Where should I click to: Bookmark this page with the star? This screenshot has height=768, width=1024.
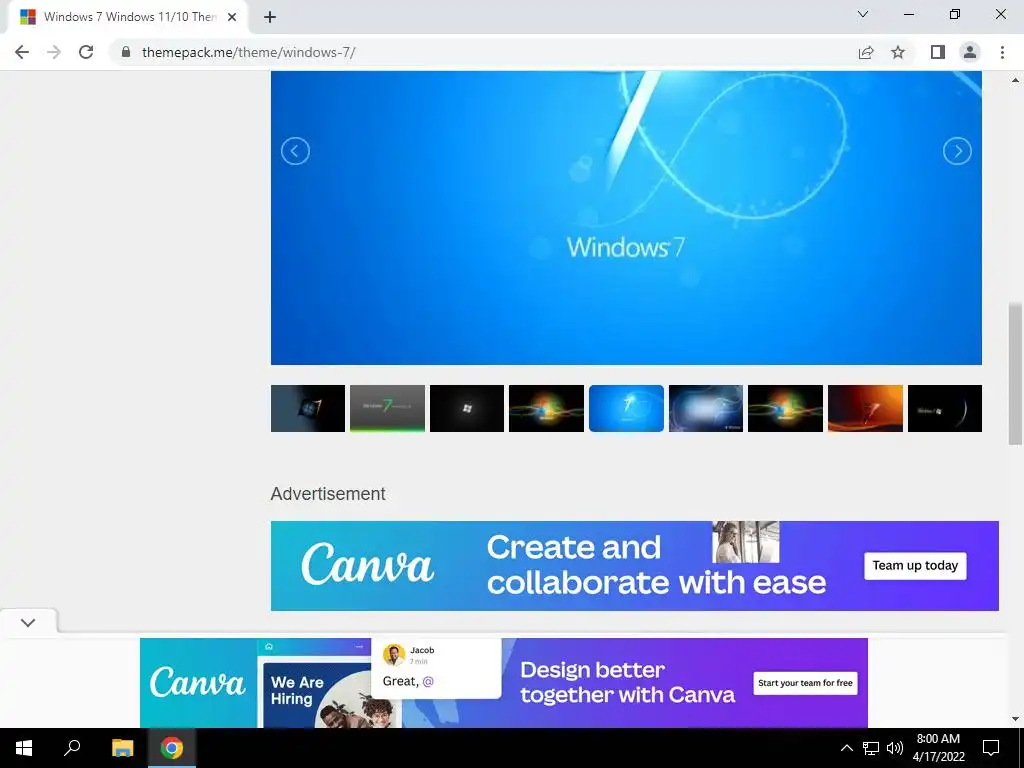(898, 52)
